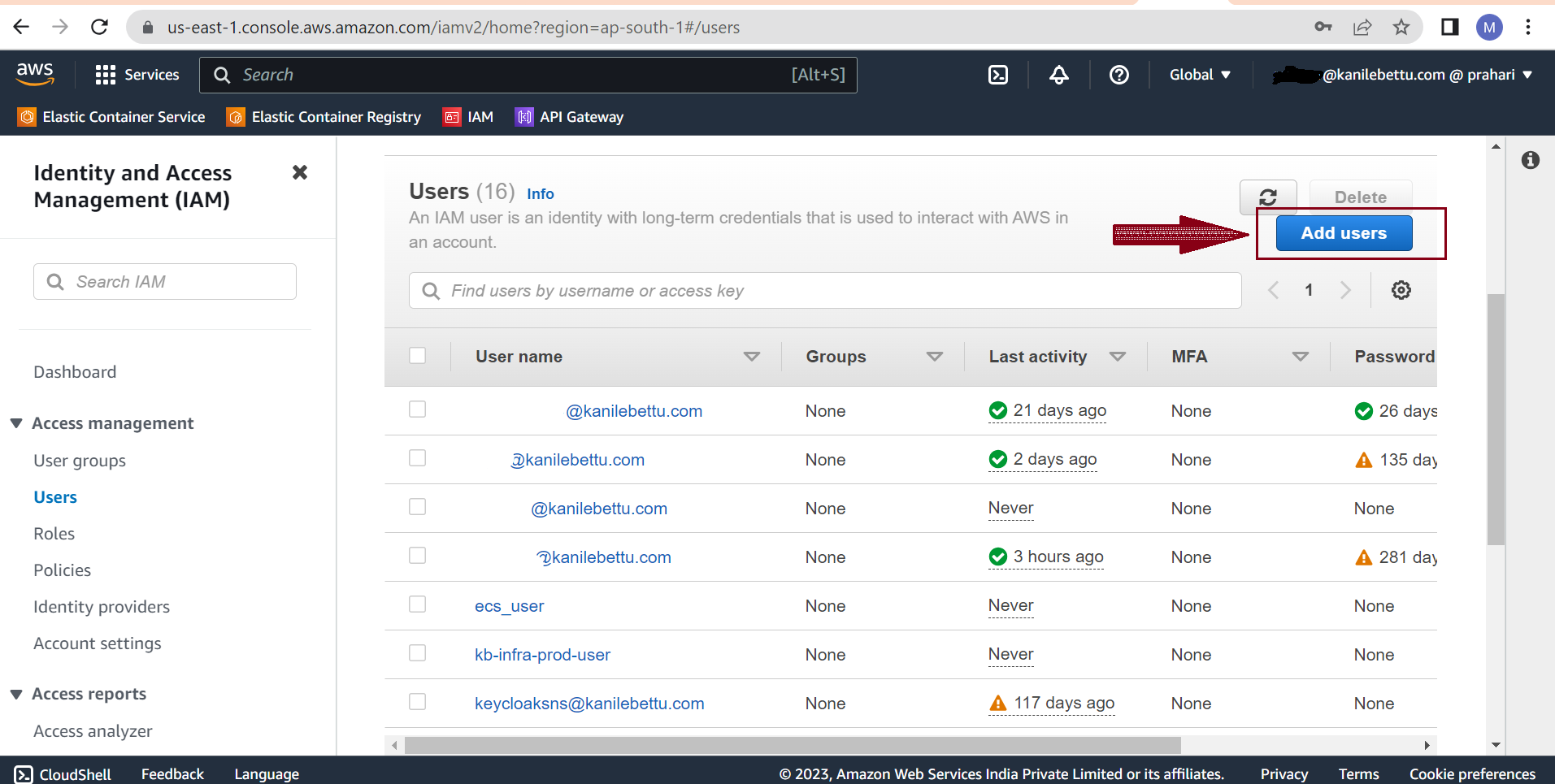Open keycloaksns@kanilebettu.com user
Viewport: 1555px width, 784px height.
[589, 704]
